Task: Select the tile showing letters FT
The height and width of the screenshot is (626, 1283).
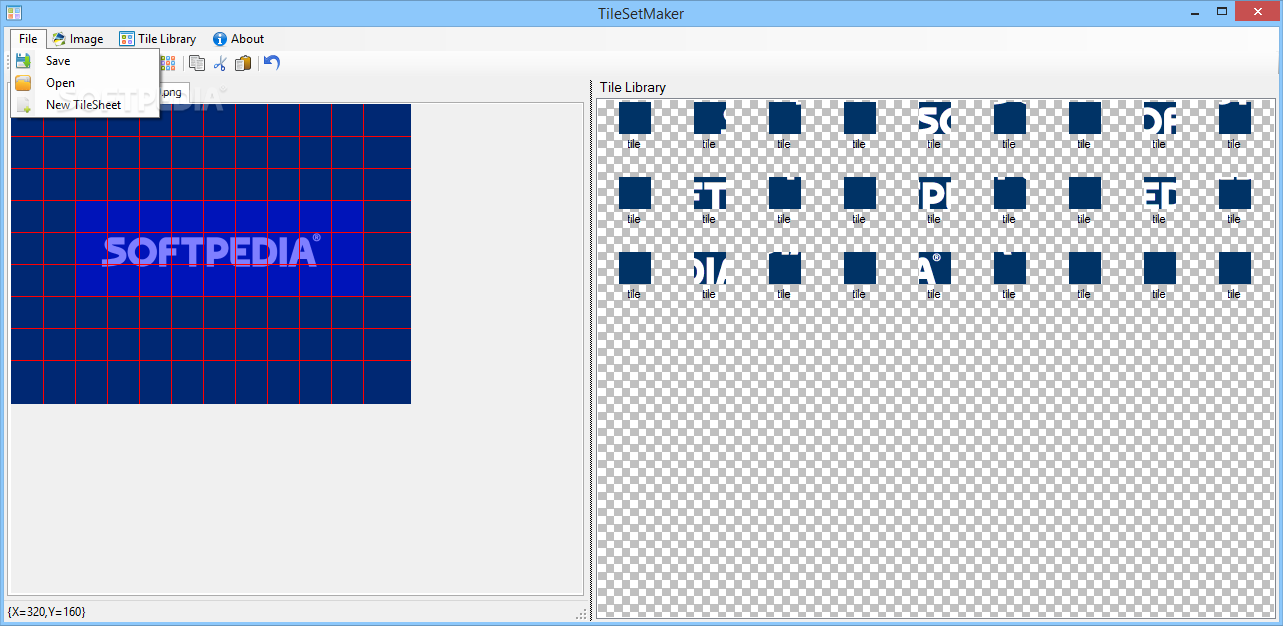Action: click(x=709, y=193)
